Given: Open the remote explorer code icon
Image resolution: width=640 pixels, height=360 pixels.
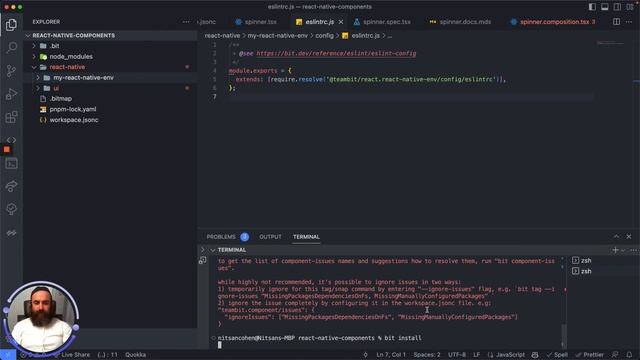Looking at the screenshot, I should [11, 140].
